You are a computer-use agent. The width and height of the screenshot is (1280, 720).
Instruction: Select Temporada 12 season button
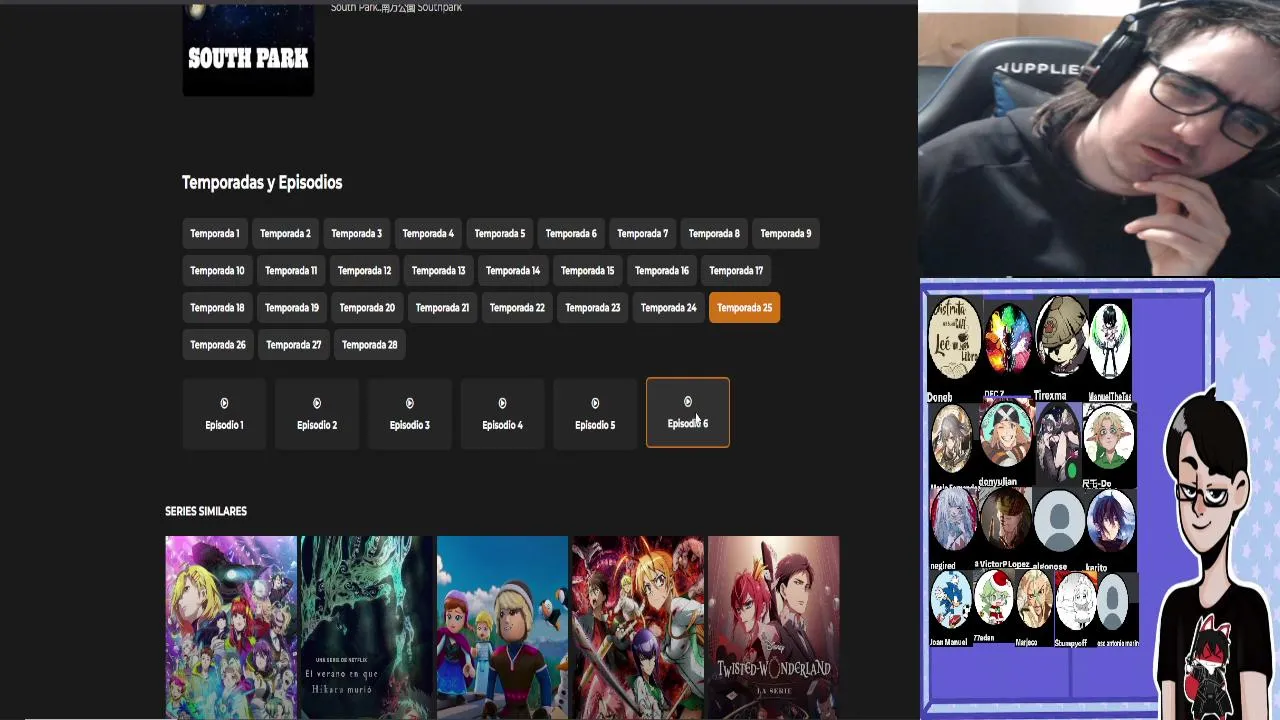pyautogui.click(x=364, y=271)
